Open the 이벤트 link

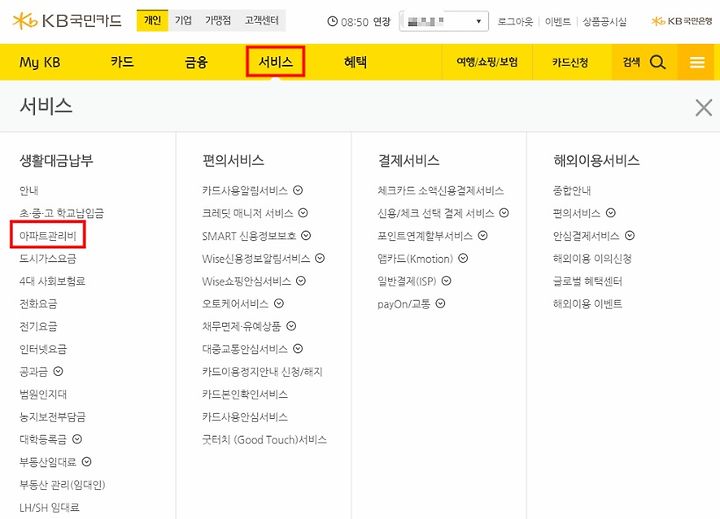click(x=558, y=22)
